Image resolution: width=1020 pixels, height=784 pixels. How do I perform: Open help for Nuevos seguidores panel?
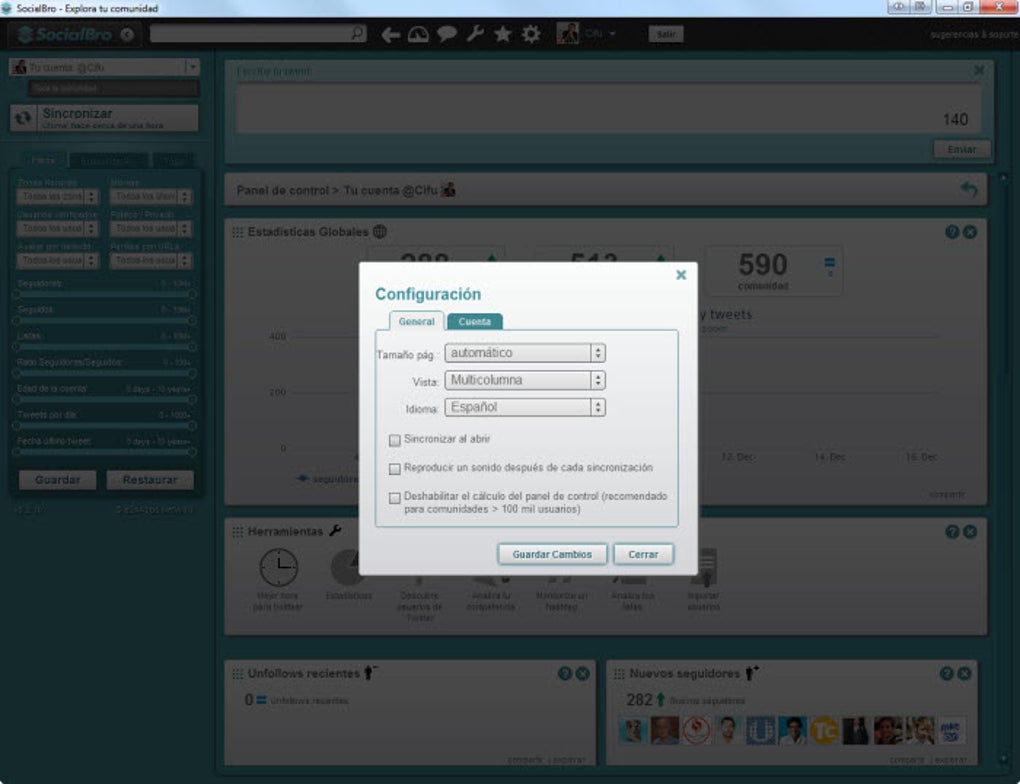(x=946, y=674)
